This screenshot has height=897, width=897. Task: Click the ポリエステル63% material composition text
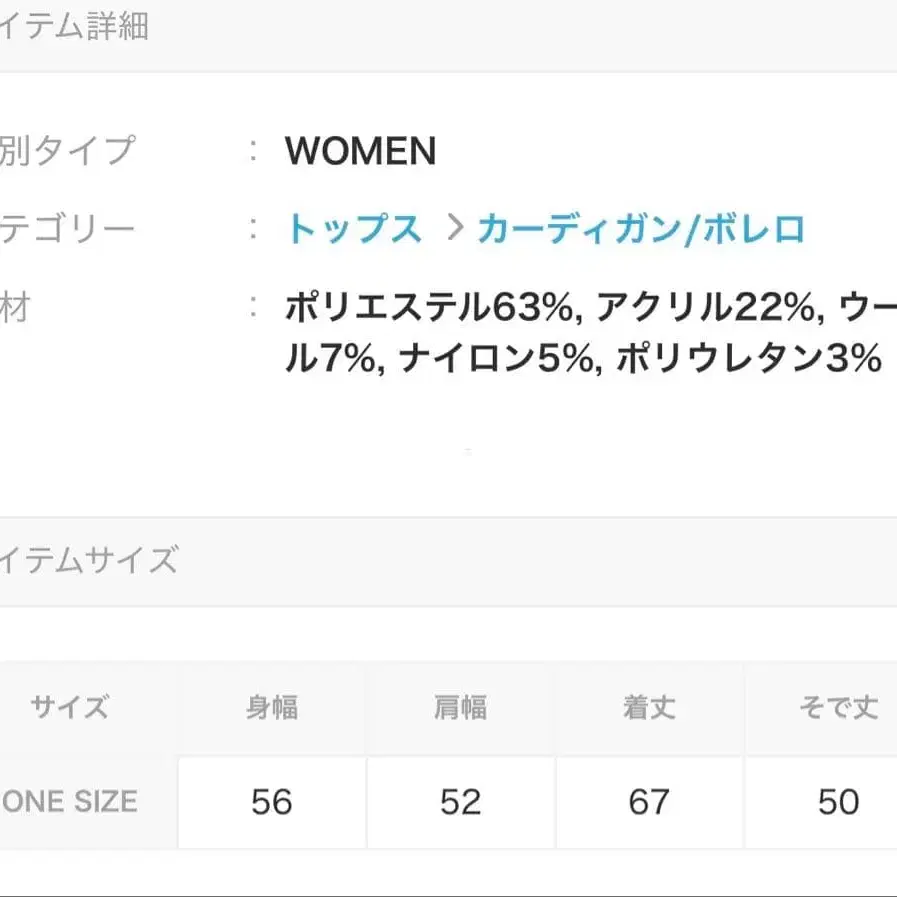430,308
